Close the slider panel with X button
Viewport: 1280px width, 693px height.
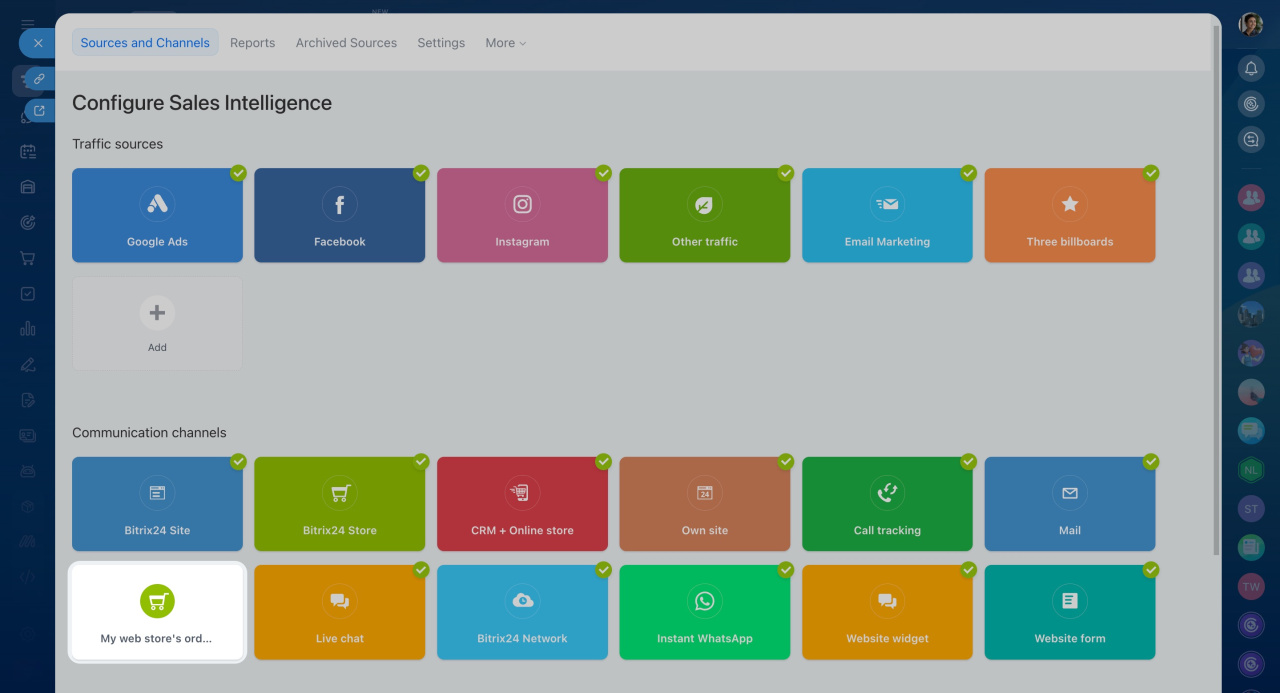(37, 43)
